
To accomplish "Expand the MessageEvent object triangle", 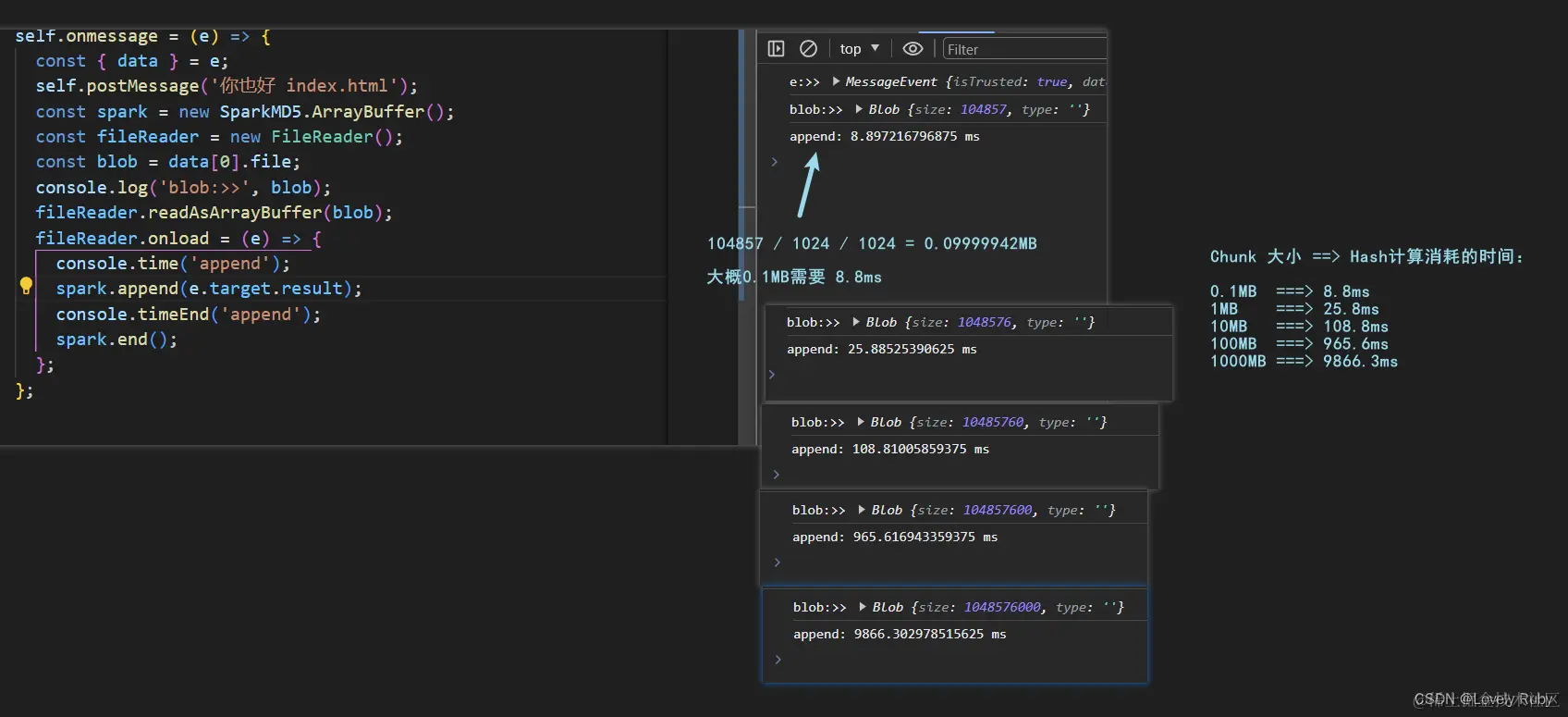I will (837, 81).
